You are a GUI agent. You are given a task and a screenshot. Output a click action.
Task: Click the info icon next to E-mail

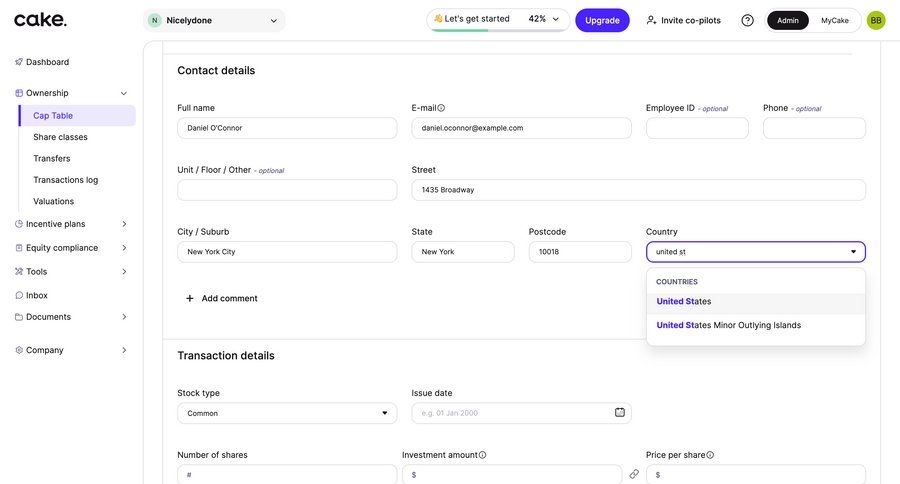tap(441, 108)
